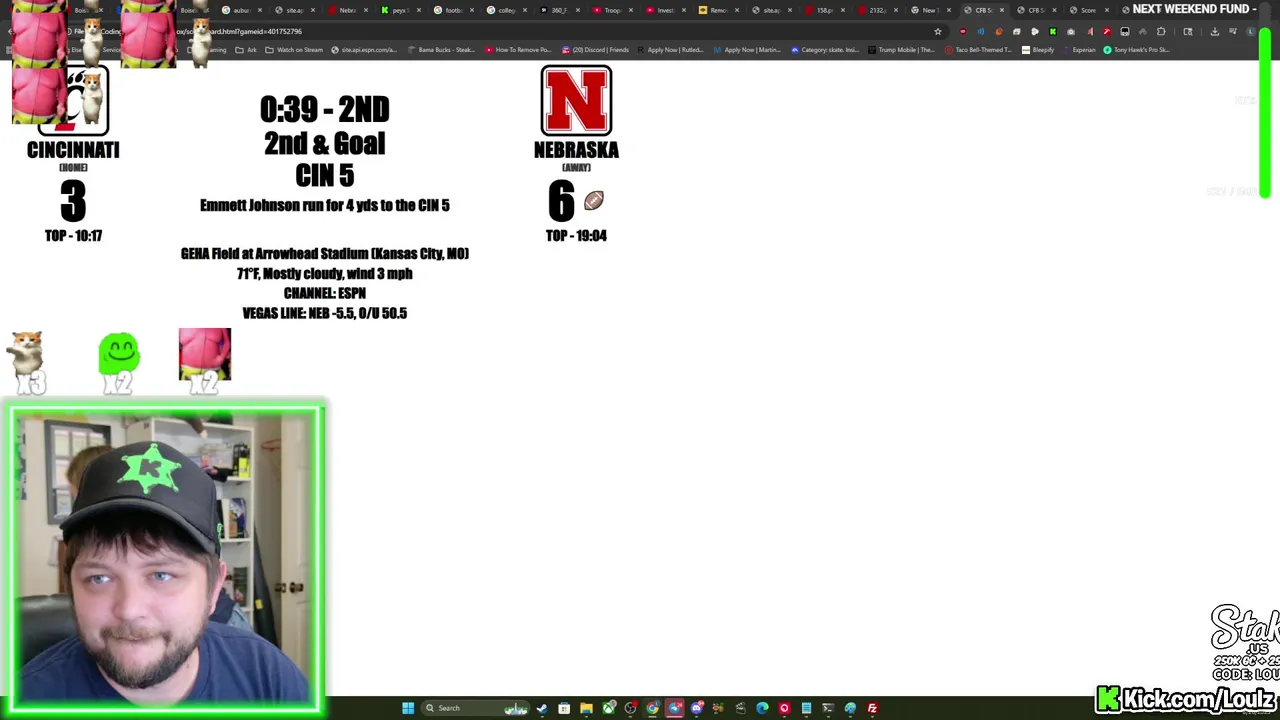Click the CINCINNATI team name
This screenshot has height=720, width=1280.
[x=73, y=150]
